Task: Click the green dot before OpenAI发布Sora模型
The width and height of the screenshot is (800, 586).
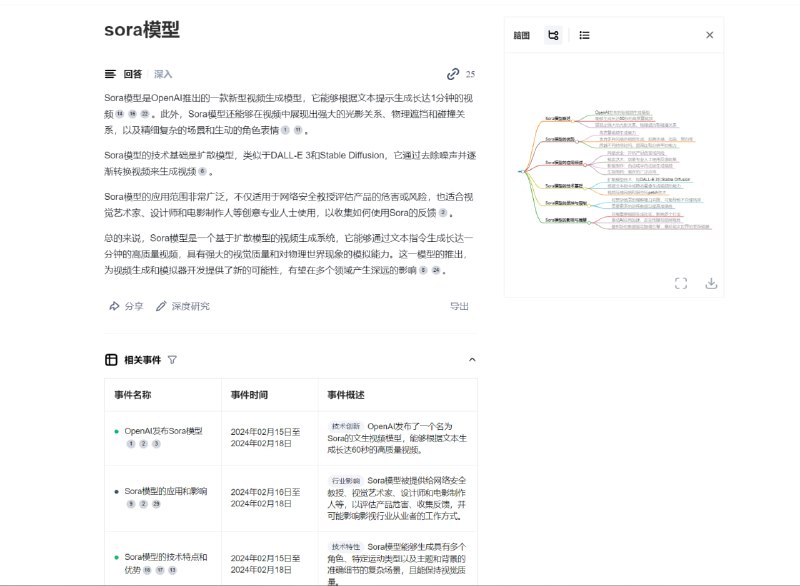Action: (115, 430)
